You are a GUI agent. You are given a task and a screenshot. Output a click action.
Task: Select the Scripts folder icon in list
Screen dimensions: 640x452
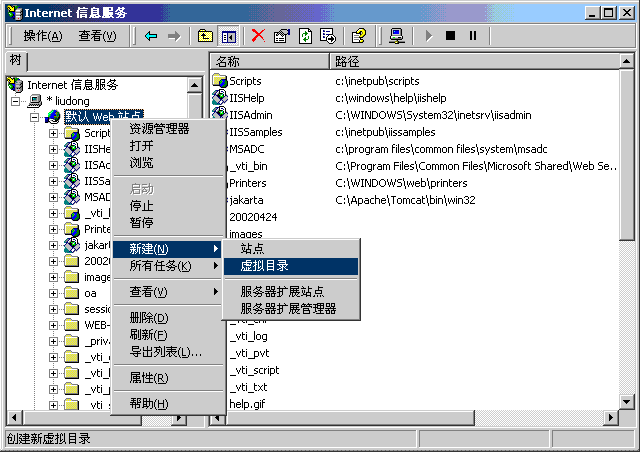(x=220, y=81)
